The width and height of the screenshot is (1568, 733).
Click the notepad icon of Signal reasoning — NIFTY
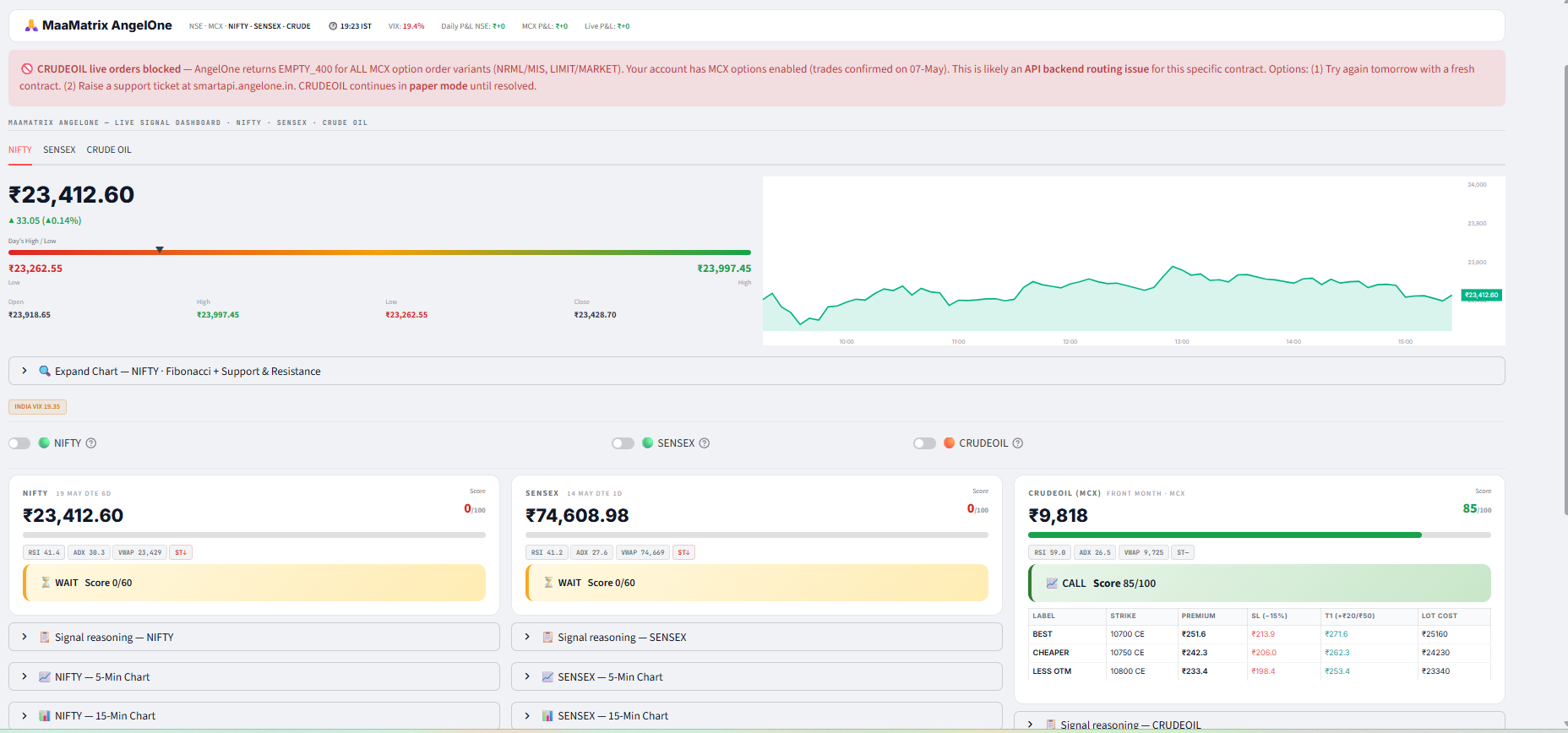[45, 637]
